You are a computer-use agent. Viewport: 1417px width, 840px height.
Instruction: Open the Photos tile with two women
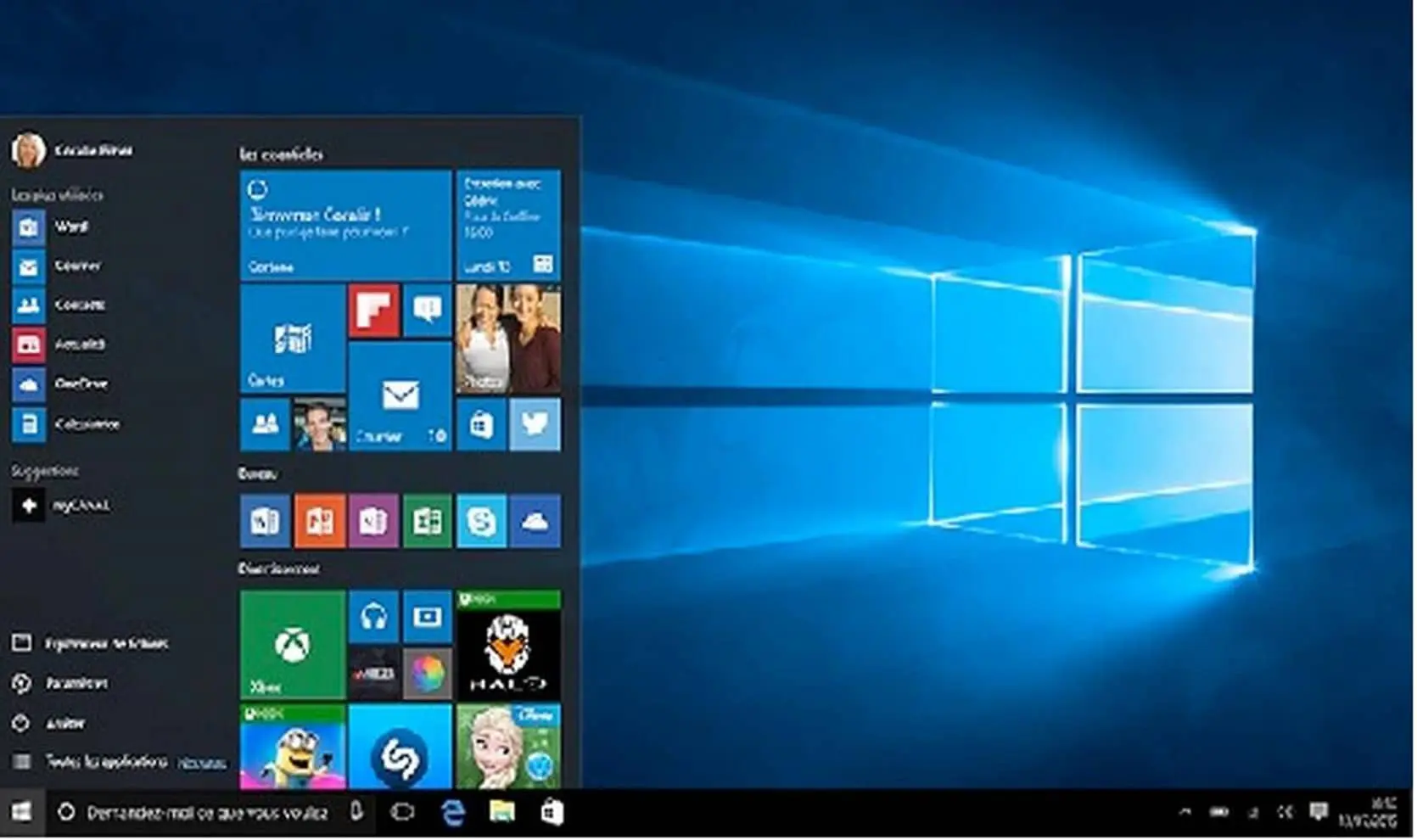(x=508, y=339)
